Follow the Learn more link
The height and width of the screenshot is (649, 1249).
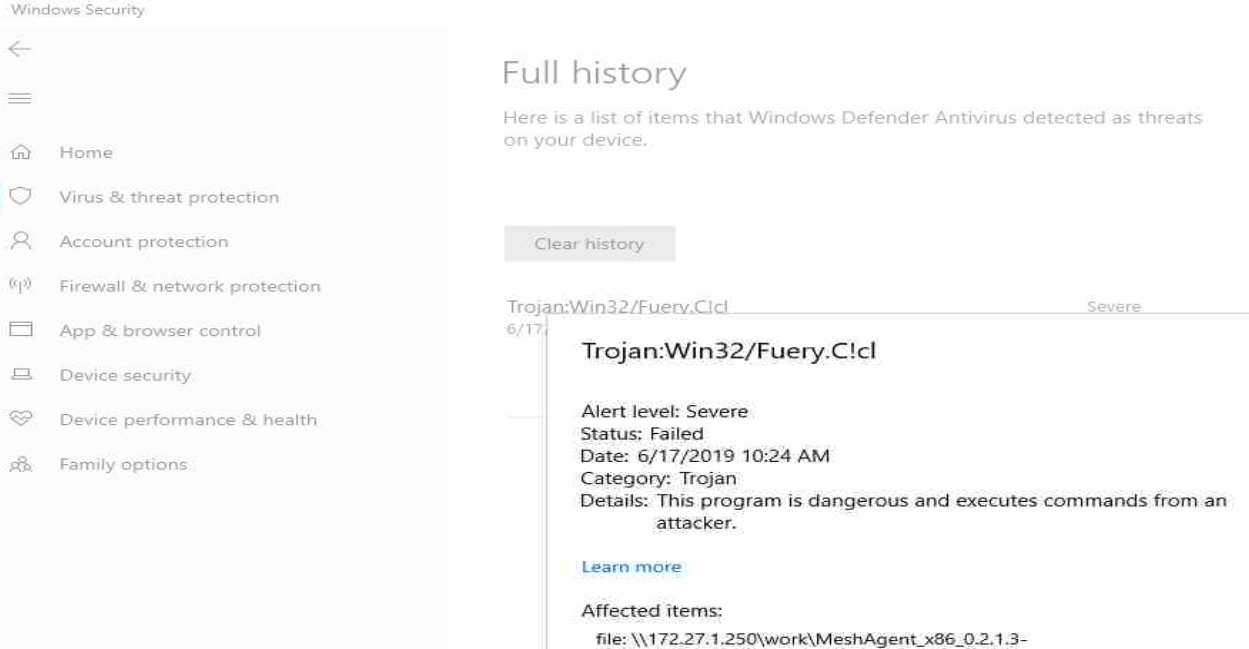[x=631, y=567]
